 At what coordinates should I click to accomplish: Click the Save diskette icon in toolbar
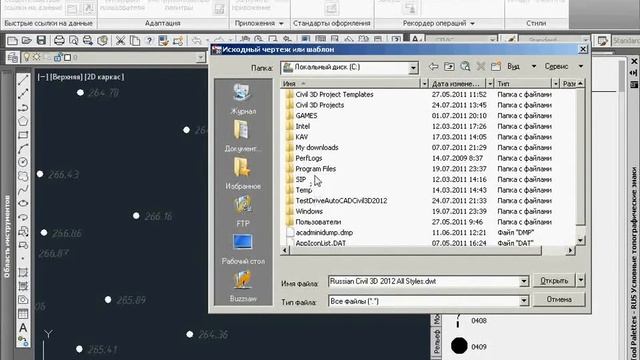point(41,40)
